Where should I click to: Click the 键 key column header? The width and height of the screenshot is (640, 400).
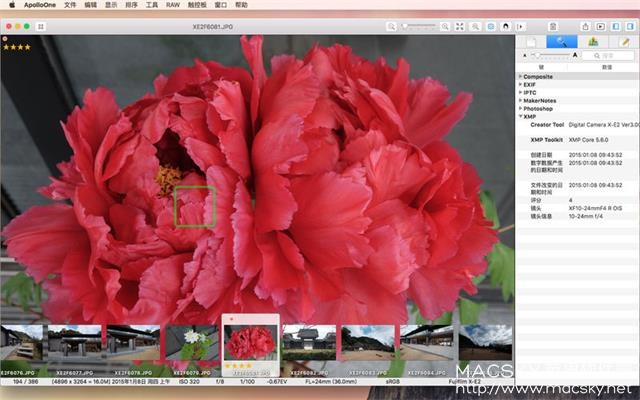pyautogui.click(x=541, y=67)
